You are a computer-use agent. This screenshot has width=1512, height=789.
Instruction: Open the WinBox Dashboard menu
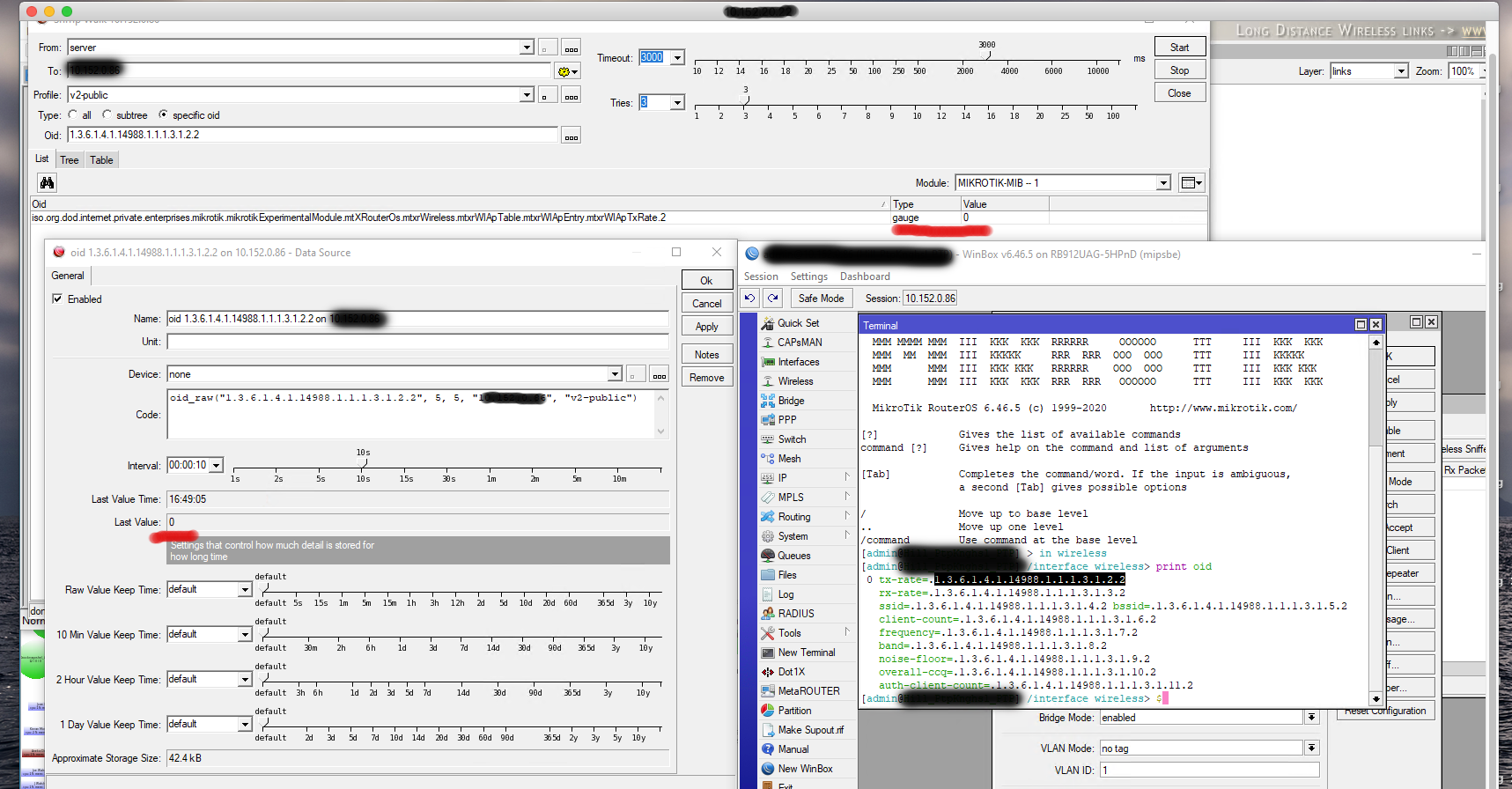tap(865, 277)
